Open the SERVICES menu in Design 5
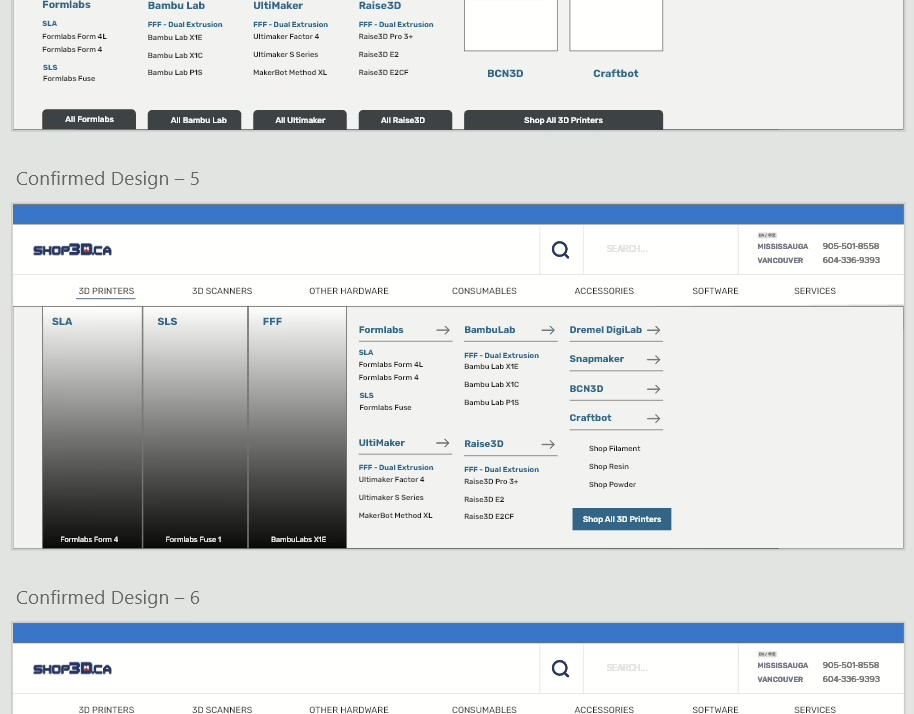 (x=815, y=291)
